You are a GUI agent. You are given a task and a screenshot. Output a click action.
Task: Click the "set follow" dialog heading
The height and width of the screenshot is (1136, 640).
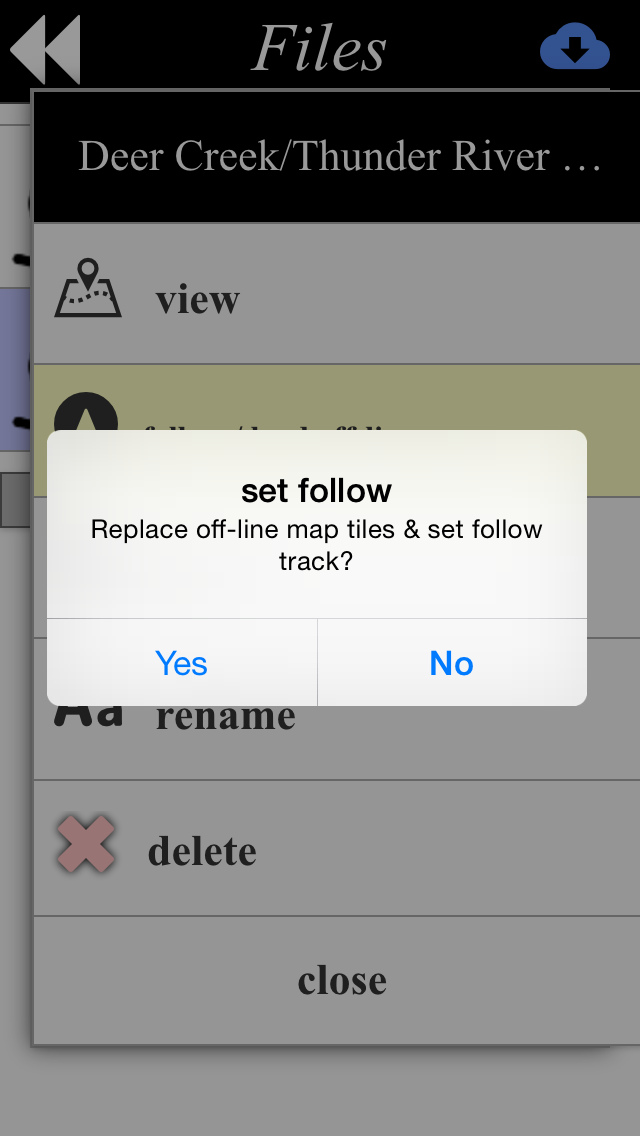pyautogui.click(x=316, y=490)
